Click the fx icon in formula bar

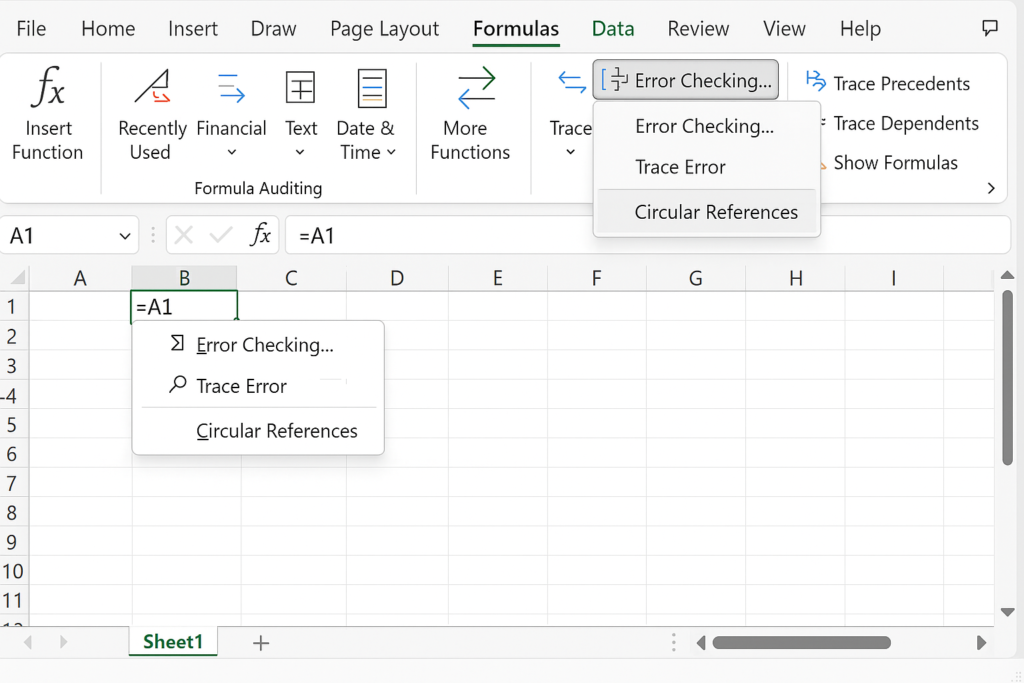pos(261,236)
